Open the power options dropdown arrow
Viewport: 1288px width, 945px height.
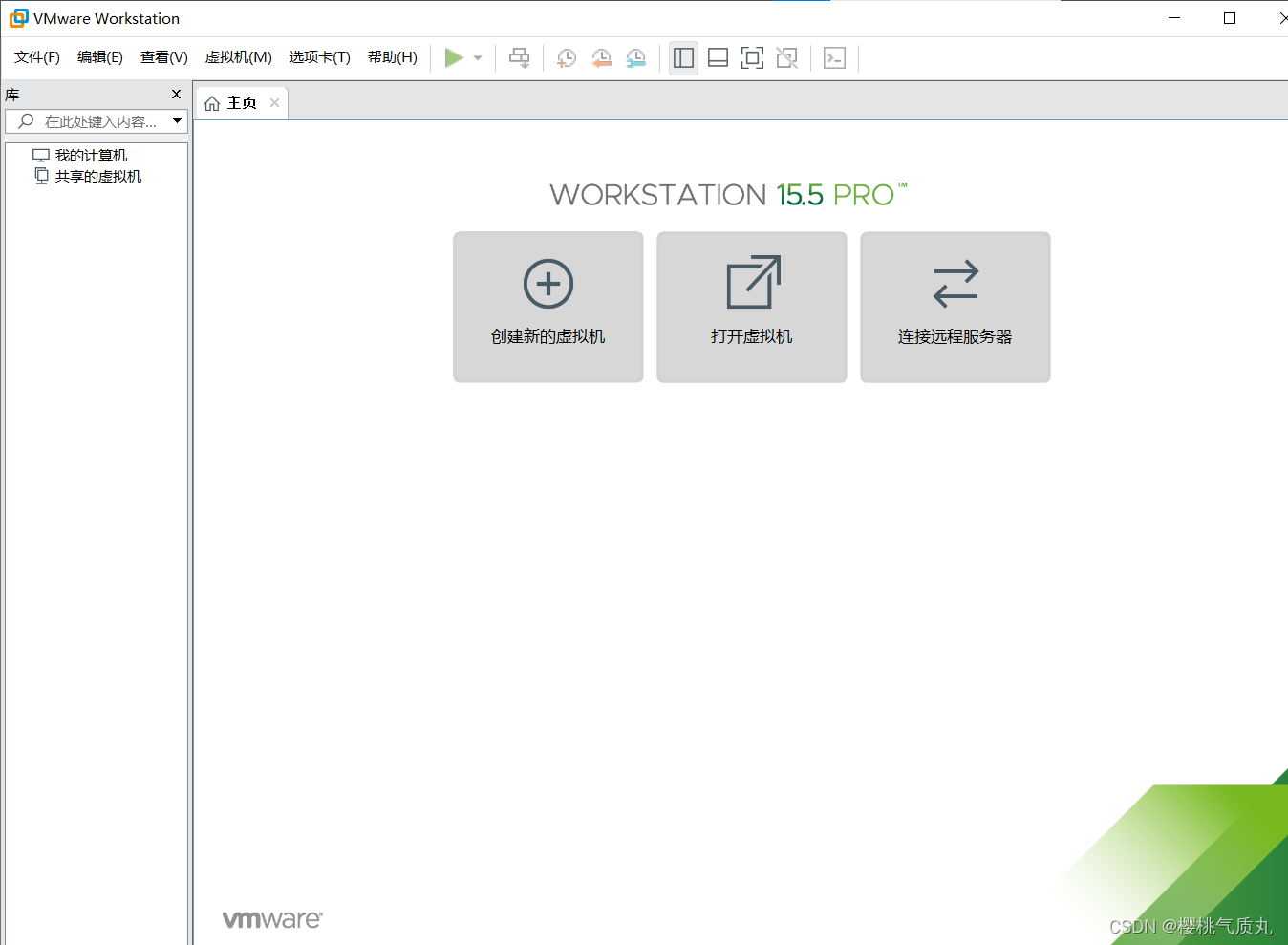coord(478,58)
